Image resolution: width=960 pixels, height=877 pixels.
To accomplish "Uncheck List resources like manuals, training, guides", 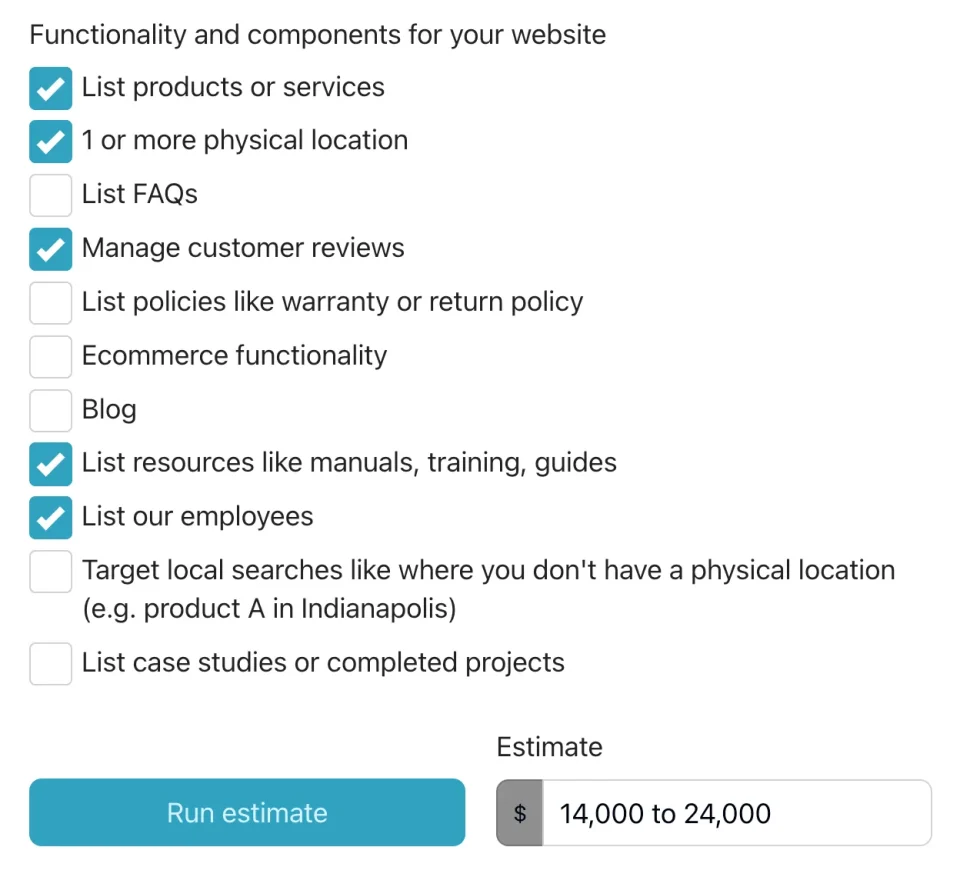I will (x=50, y=464).
